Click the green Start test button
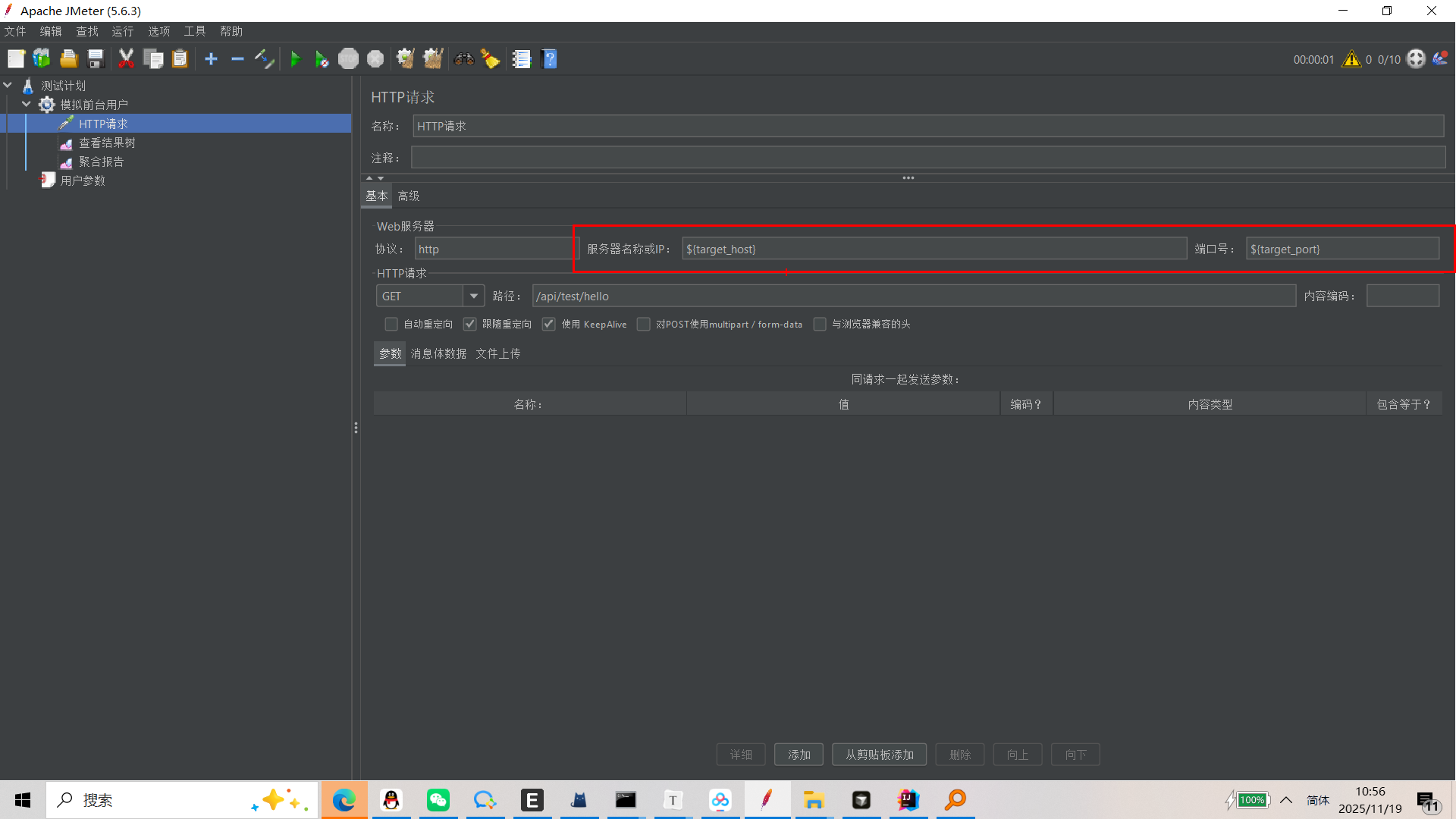 [296, 59]
